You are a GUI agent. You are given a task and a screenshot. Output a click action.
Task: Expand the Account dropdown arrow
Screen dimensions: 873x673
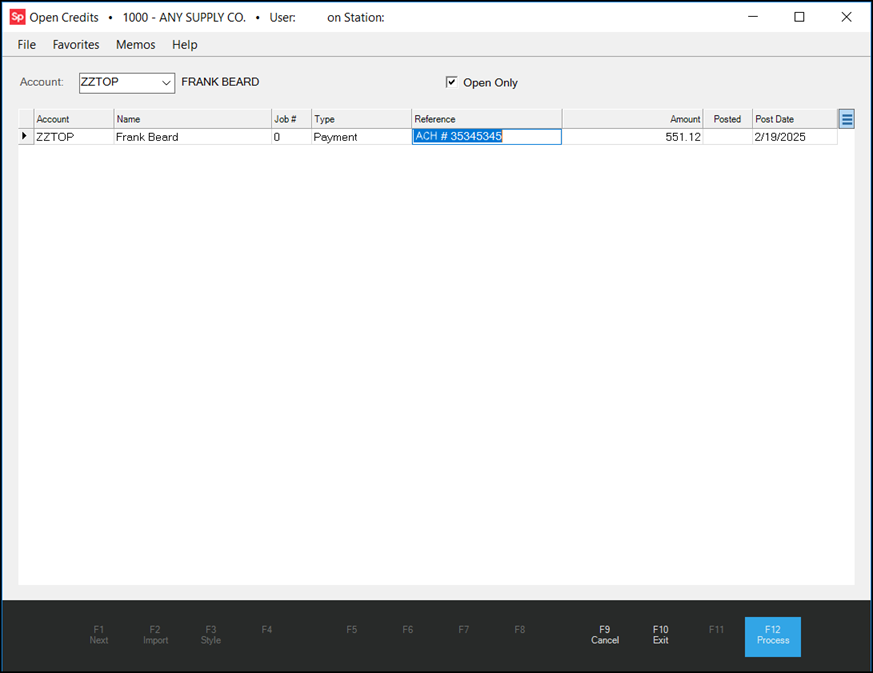[x=166, y=83]
